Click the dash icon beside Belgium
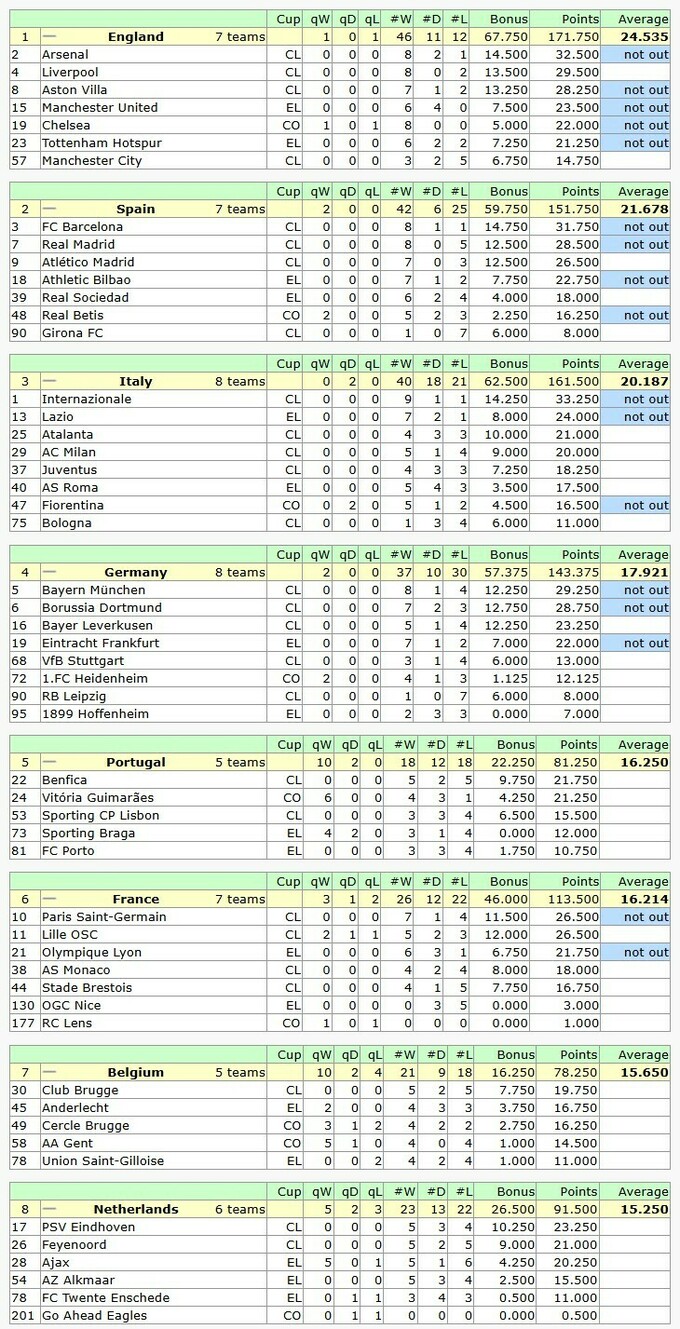The width and height of the screenshot is (680, 1329). tap(50, 1072)
